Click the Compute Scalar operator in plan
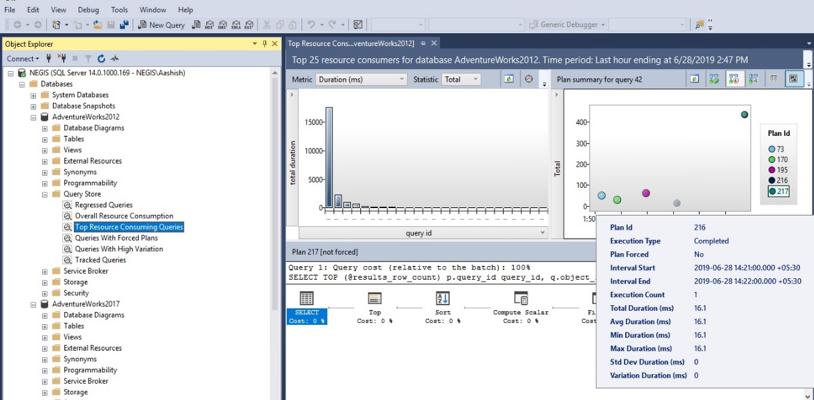814x400 pixels. tap(520, 308)
